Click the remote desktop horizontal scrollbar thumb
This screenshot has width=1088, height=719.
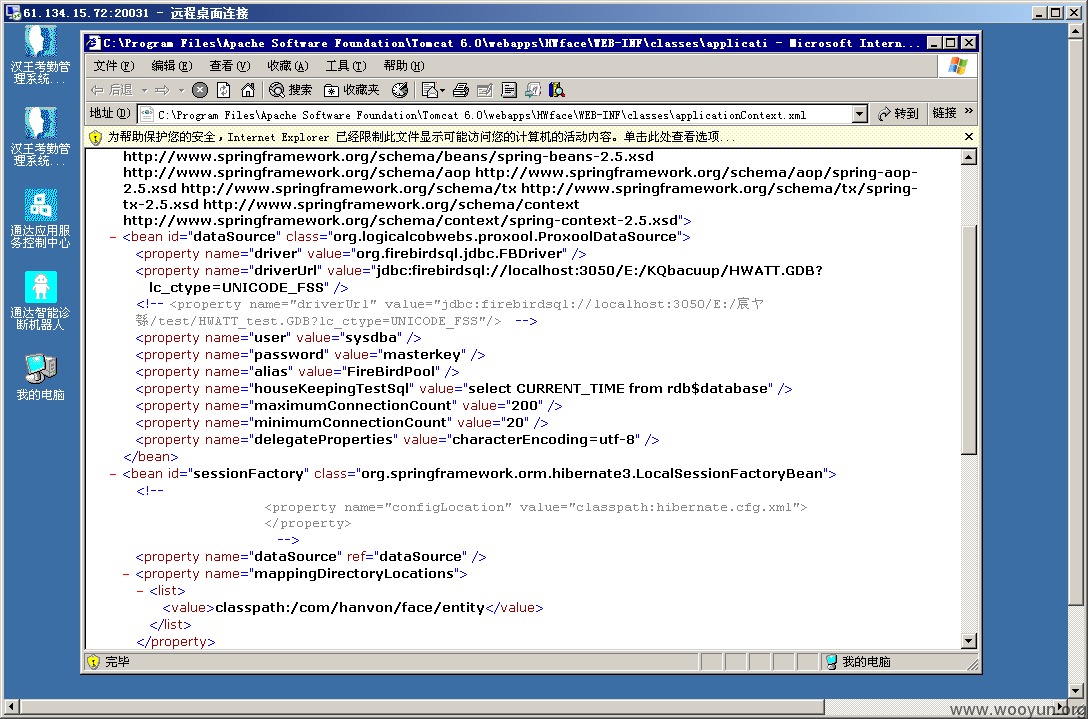tap(423, 708)
